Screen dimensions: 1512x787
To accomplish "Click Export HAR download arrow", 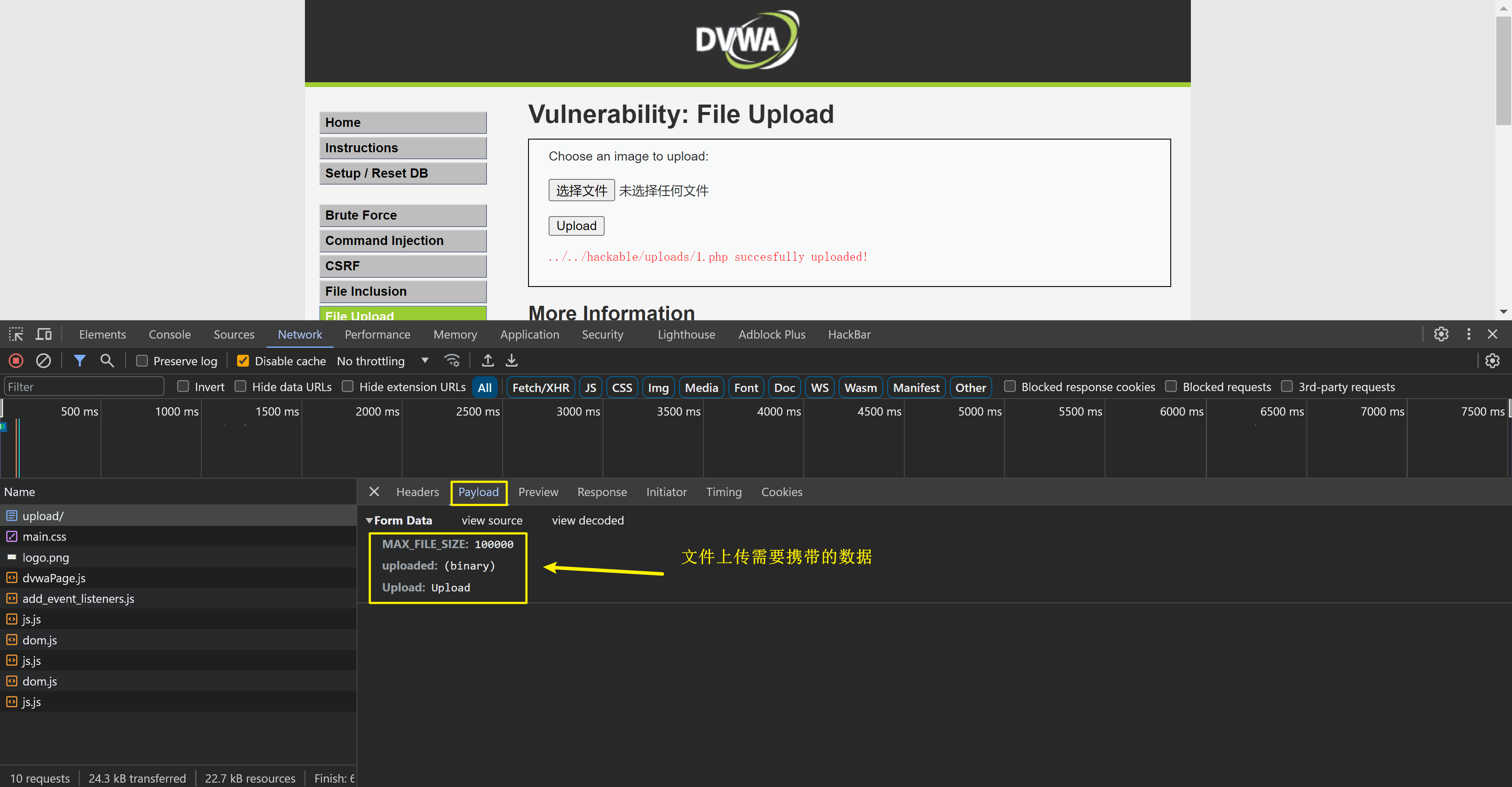I will [511, 360].
